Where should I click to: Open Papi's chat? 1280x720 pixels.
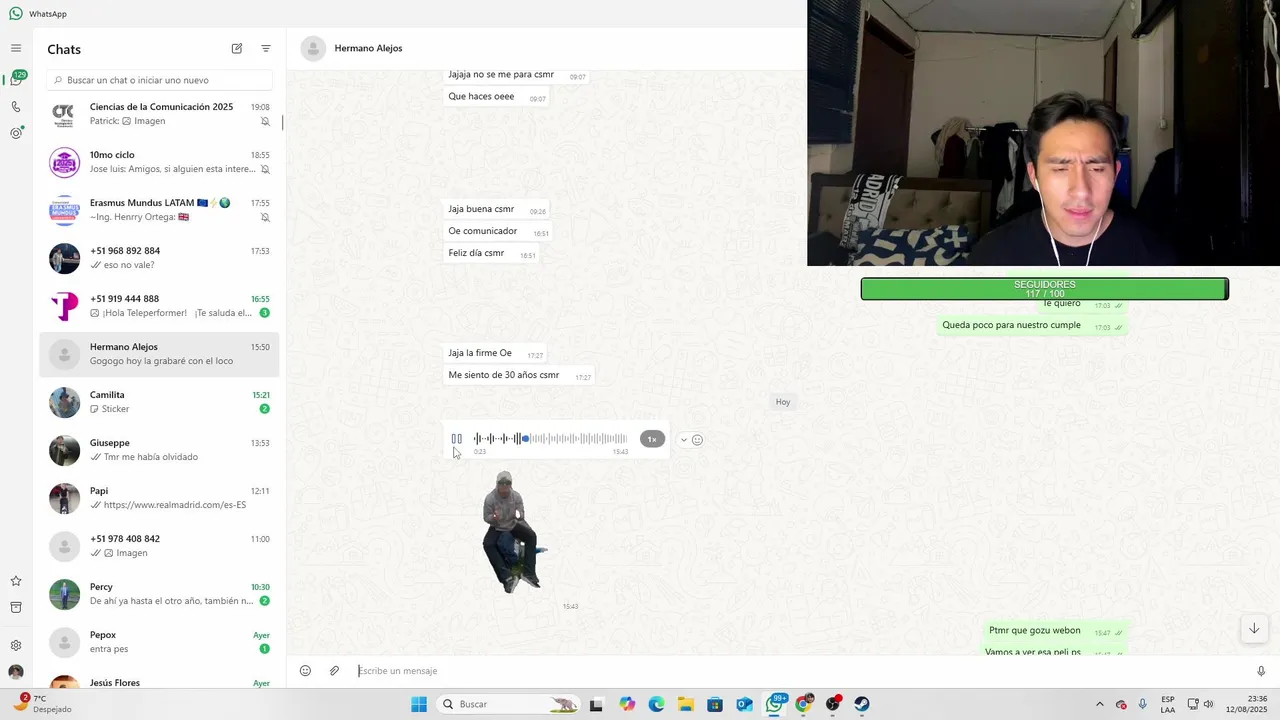[x=159, y=498]
